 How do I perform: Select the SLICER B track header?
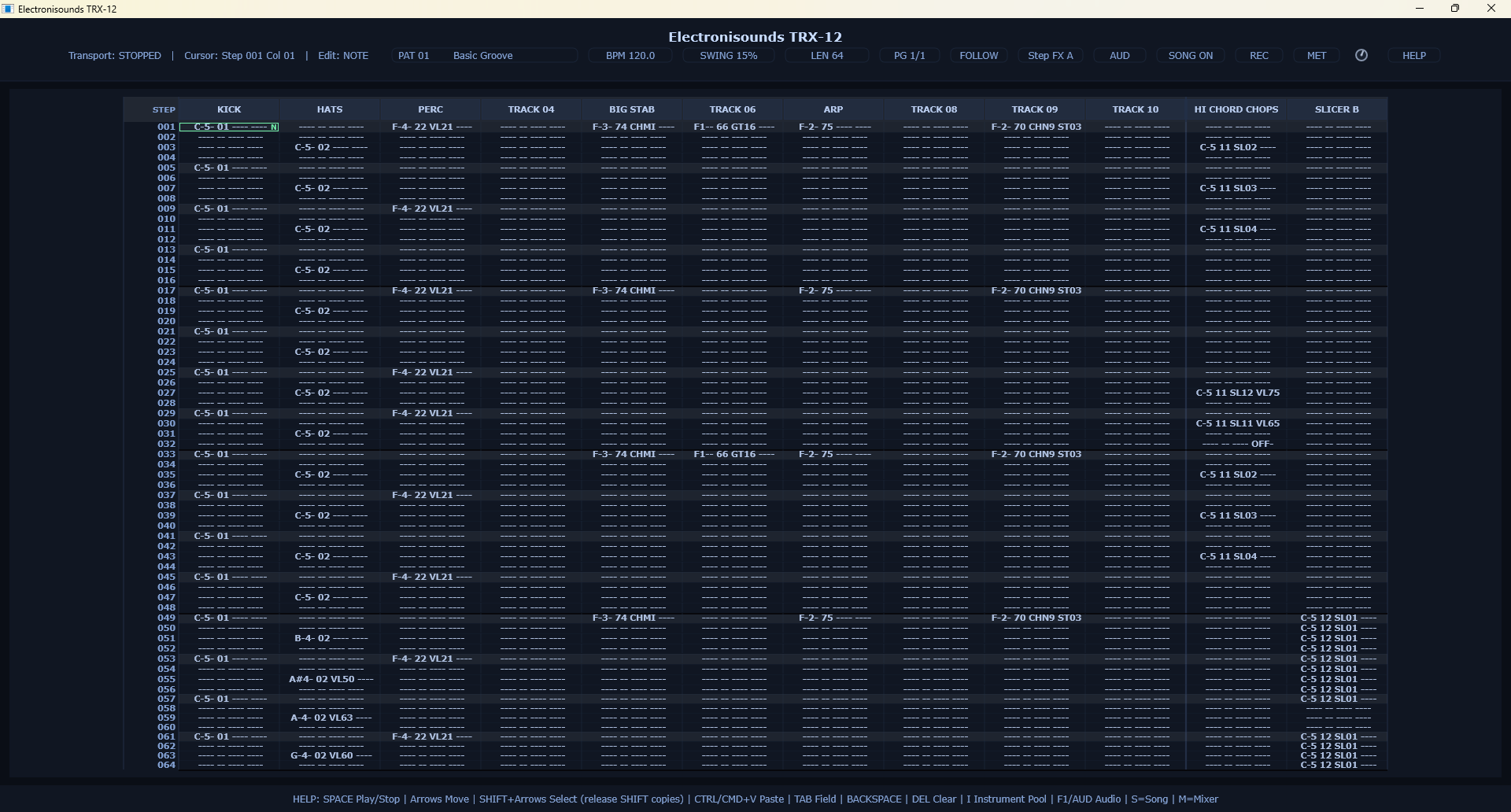(x=1336, y=109)
